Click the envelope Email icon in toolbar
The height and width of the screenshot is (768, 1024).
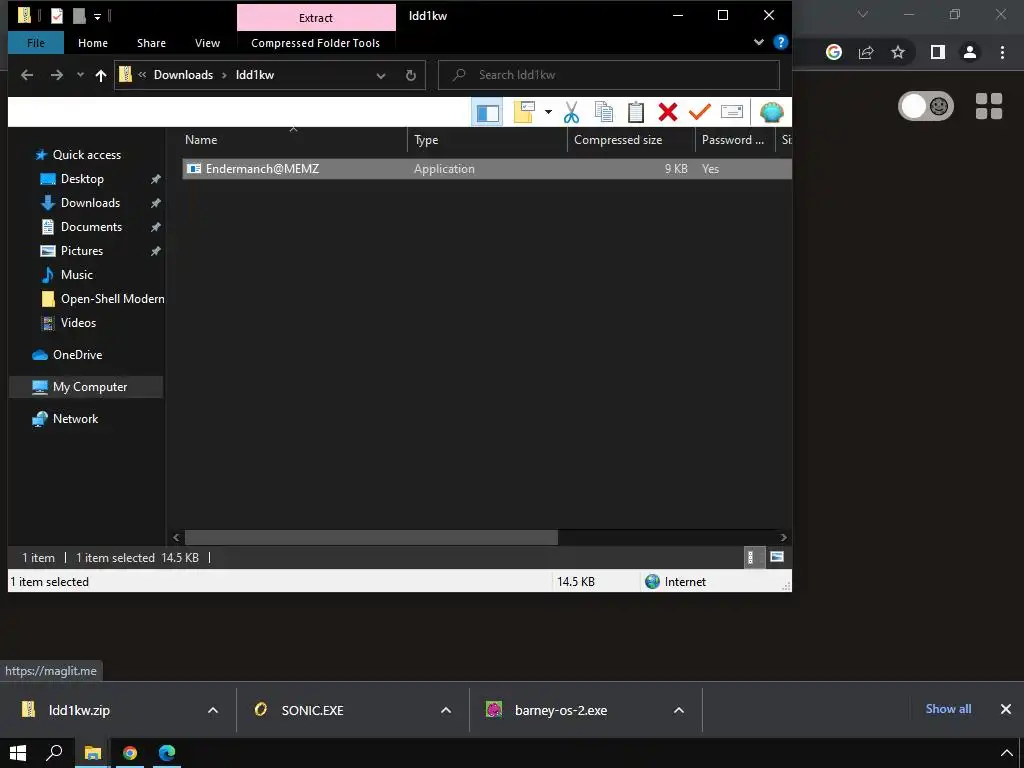tap(731, 112)
